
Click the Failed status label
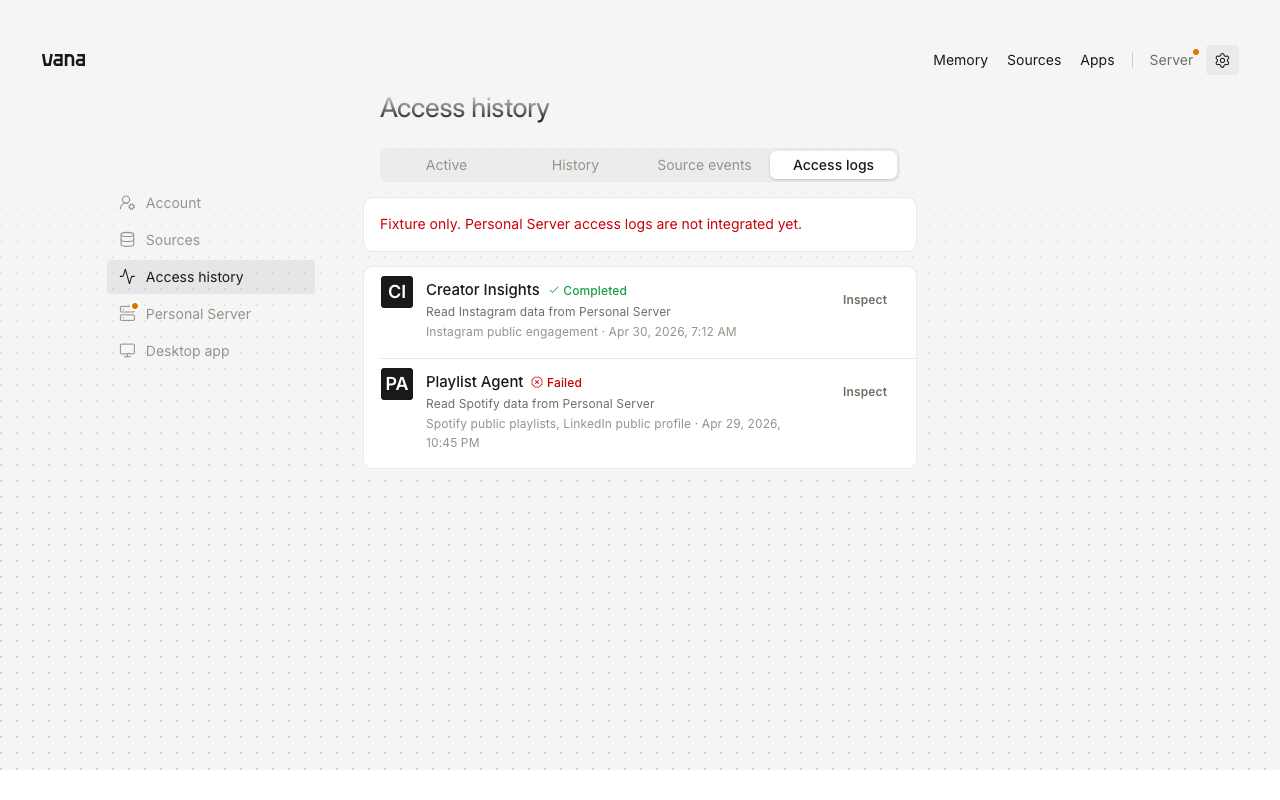(x=564, y=383)
